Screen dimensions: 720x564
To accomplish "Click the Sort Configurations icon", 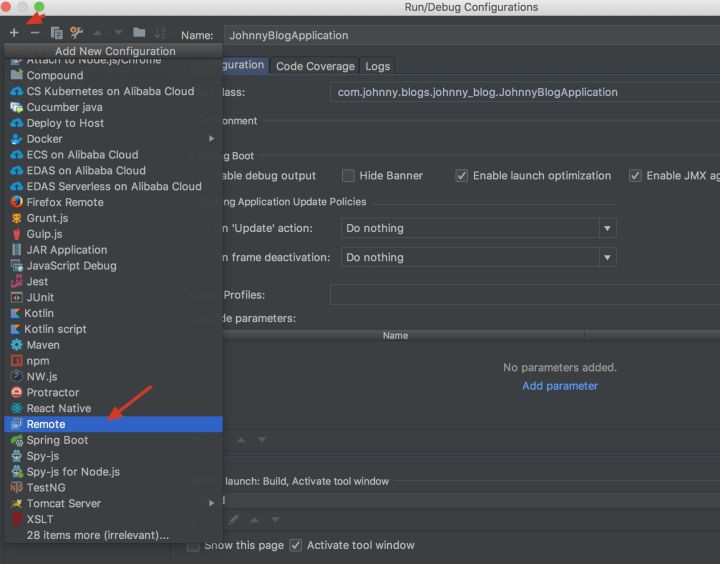I will [160, 33].
